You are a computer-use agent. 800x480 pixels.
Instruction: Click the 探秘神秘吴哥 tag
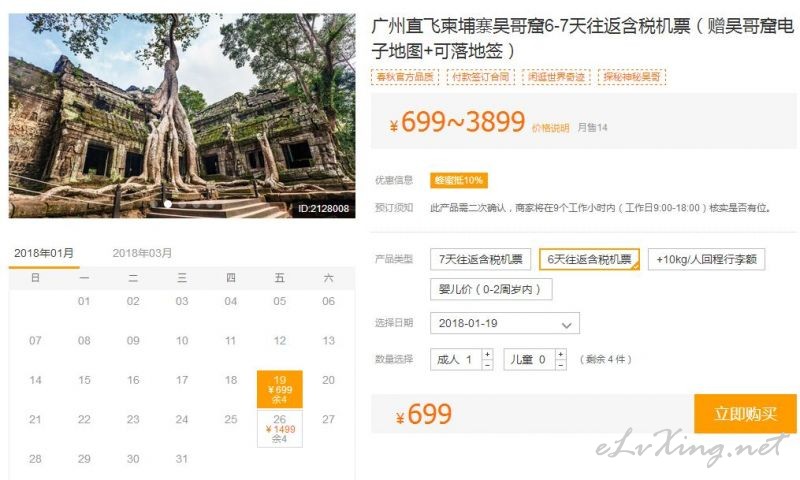click(x=632, y=77)
